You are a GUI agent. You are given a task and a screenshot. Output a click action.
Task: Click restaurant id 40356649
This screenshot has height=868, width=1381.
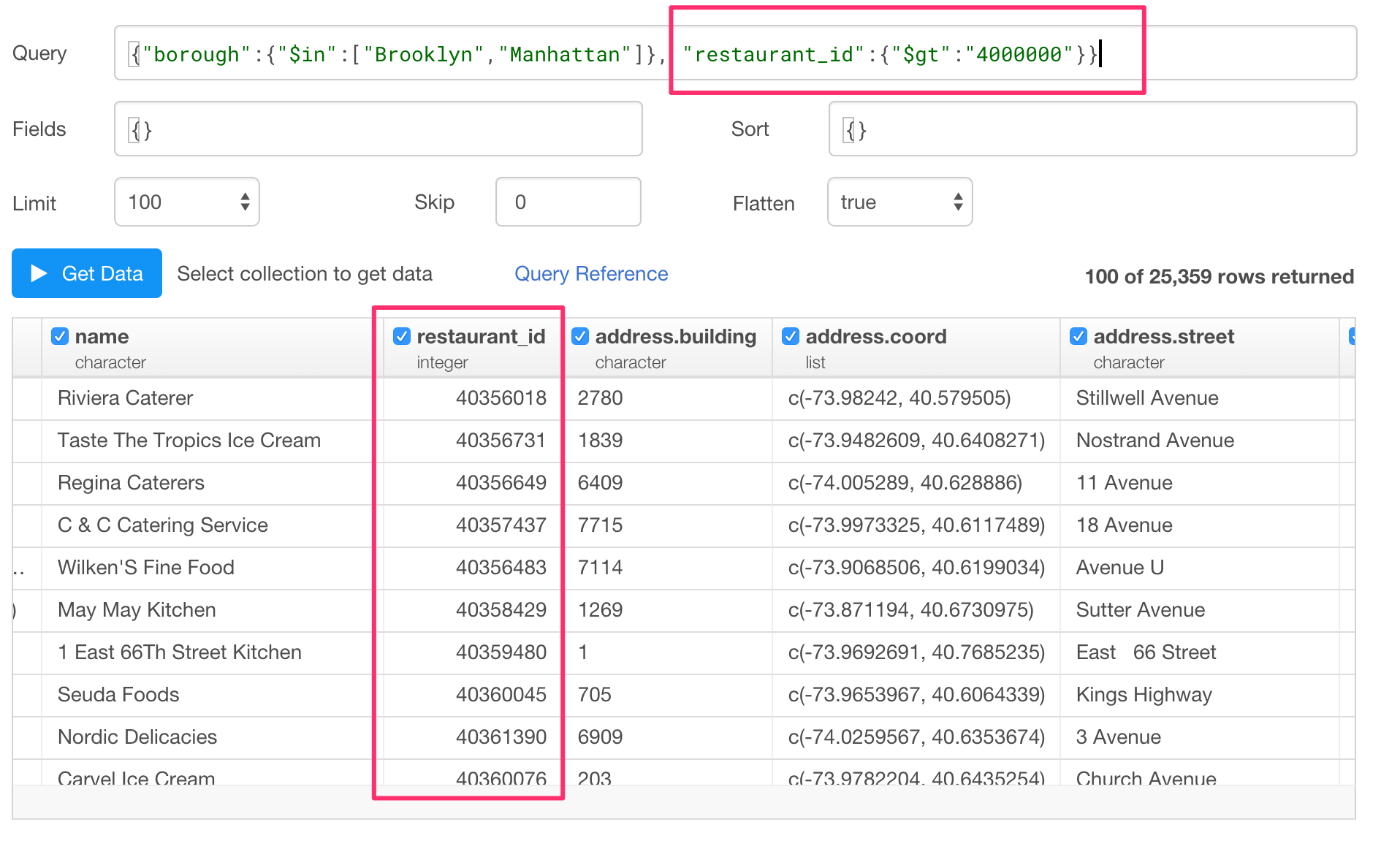coord(501,483)
